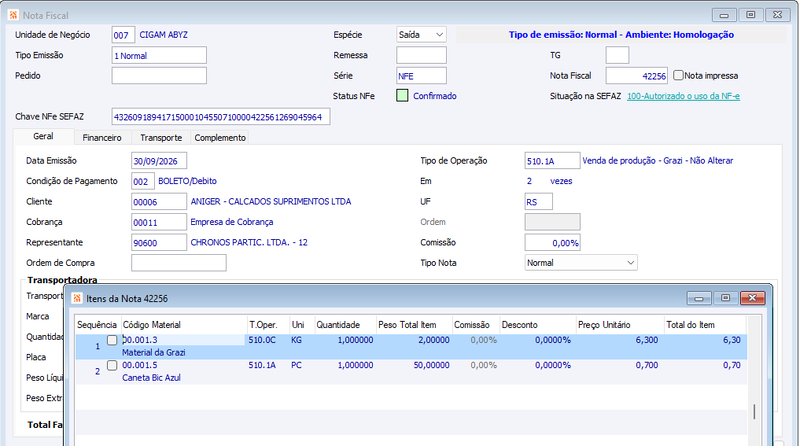Click the empty TG field
This screenshot has width=800, height=446.
(x=617, y=55)
